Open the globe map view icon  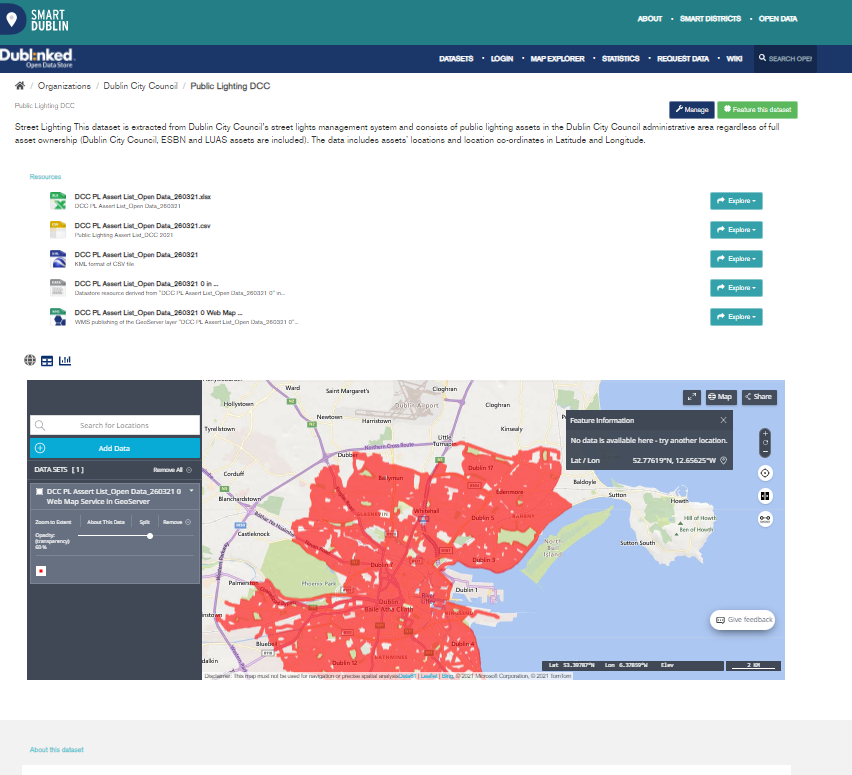click(x=30, y=360)
